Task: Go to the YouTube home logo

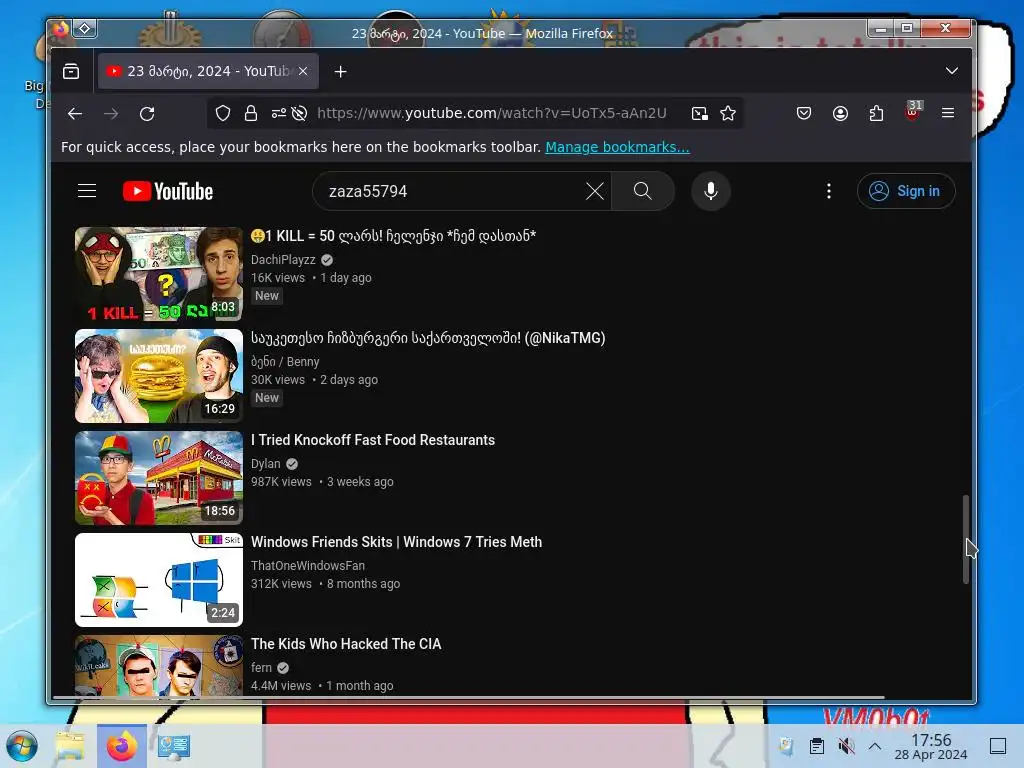Action: click(x=168, y=191)
